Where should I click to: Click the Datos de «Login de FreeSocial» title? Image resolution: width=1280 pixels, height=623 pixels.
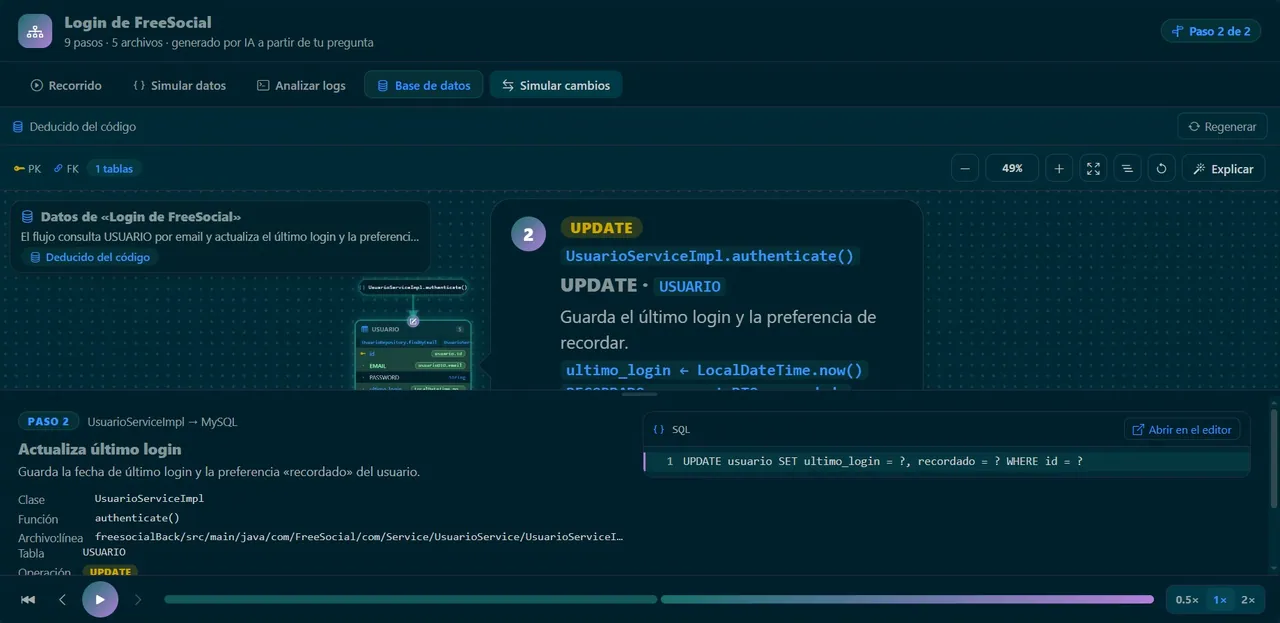point(141,216)
